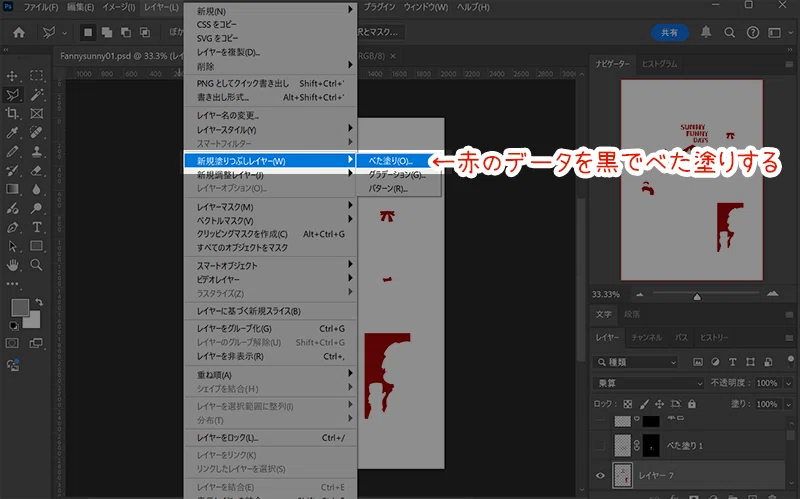Open the 乗算 blend mode dropdown
Image resolution: width=800 pixels, height=499 pixels.
tap(648, 383)
